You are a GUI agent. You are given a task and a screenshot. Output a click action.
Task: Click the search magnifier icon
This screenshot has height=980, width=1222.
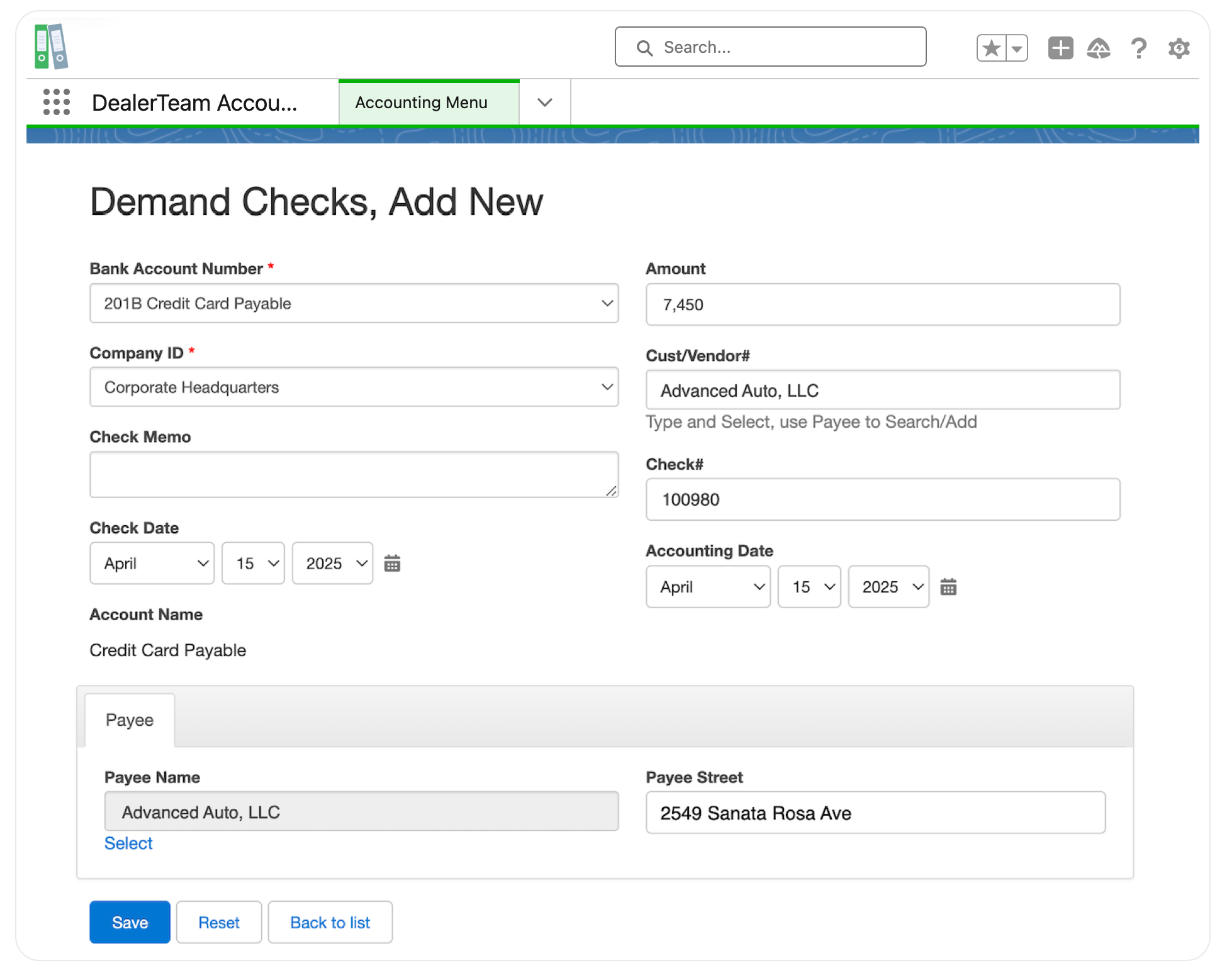pos(644,48)
